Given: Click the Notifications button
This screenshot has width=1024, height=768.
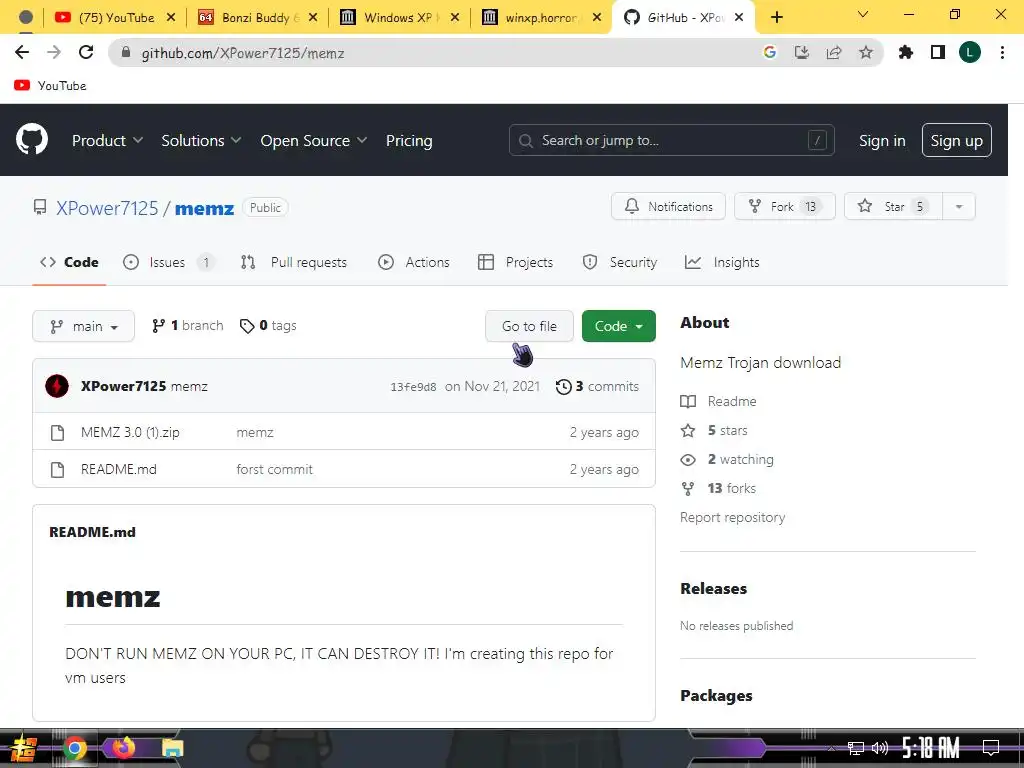Looking at the screenshot, I should click(668, 206).
